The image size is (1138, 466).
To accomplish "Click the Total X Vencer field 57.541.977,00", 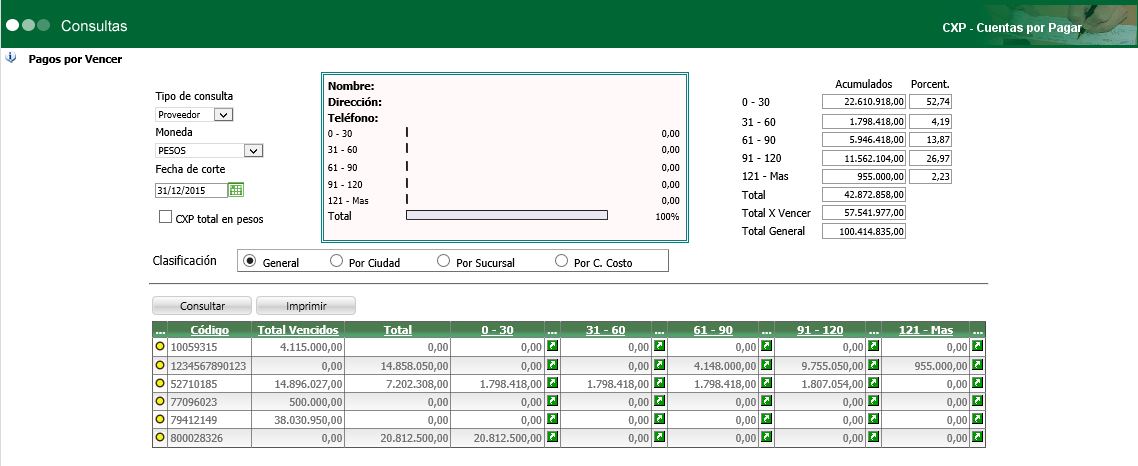I will [x=864, y=213].
